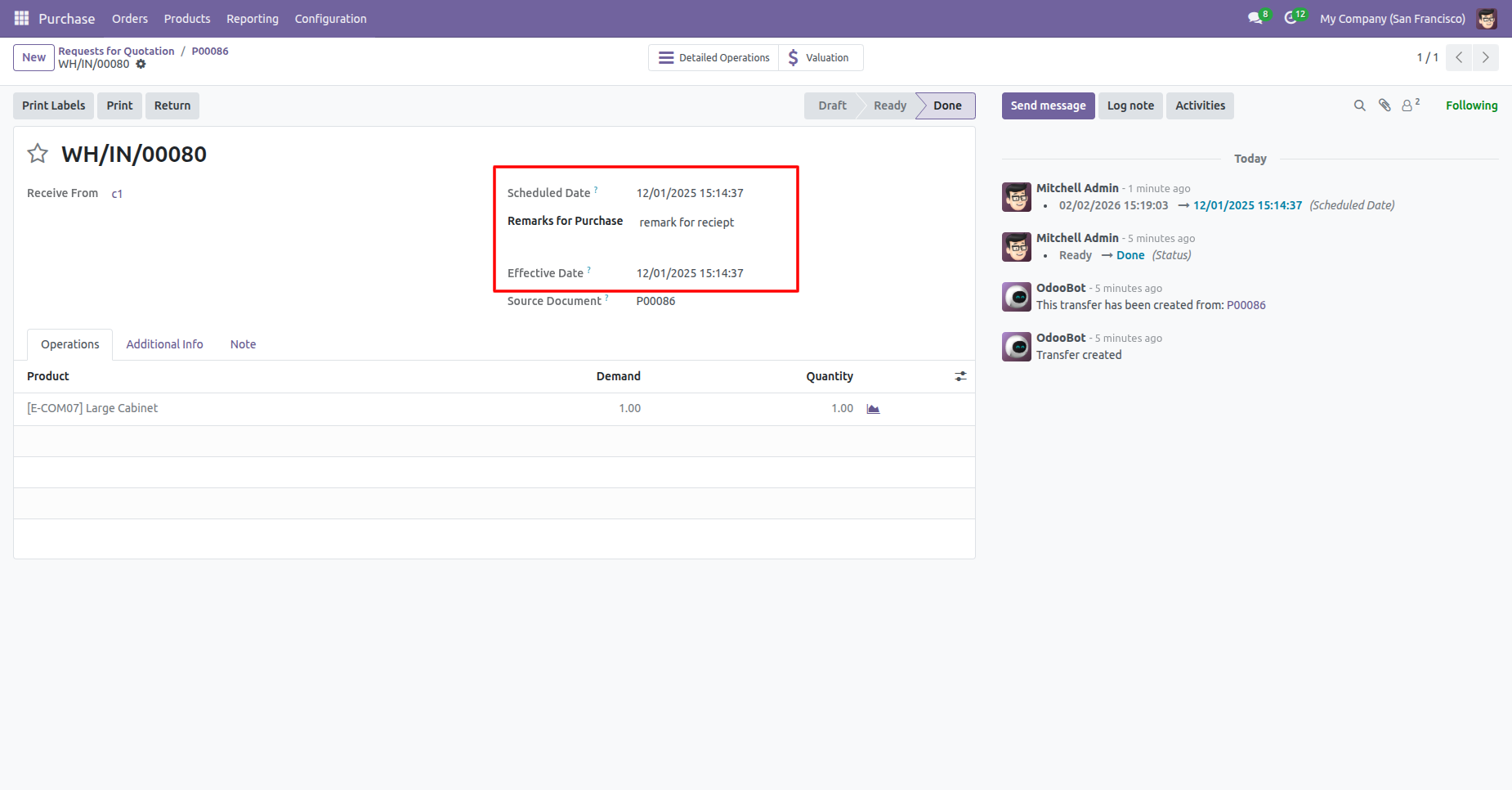Open the user avatar menu

[x=1487, y=18]
